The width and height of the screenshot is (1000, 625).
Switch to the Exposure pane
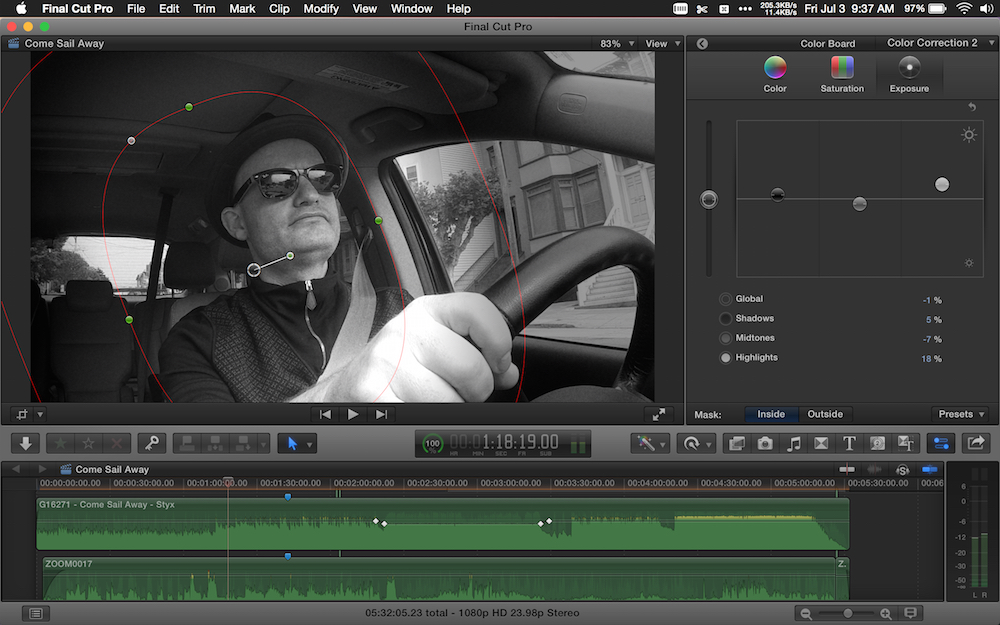click(909, 74)
